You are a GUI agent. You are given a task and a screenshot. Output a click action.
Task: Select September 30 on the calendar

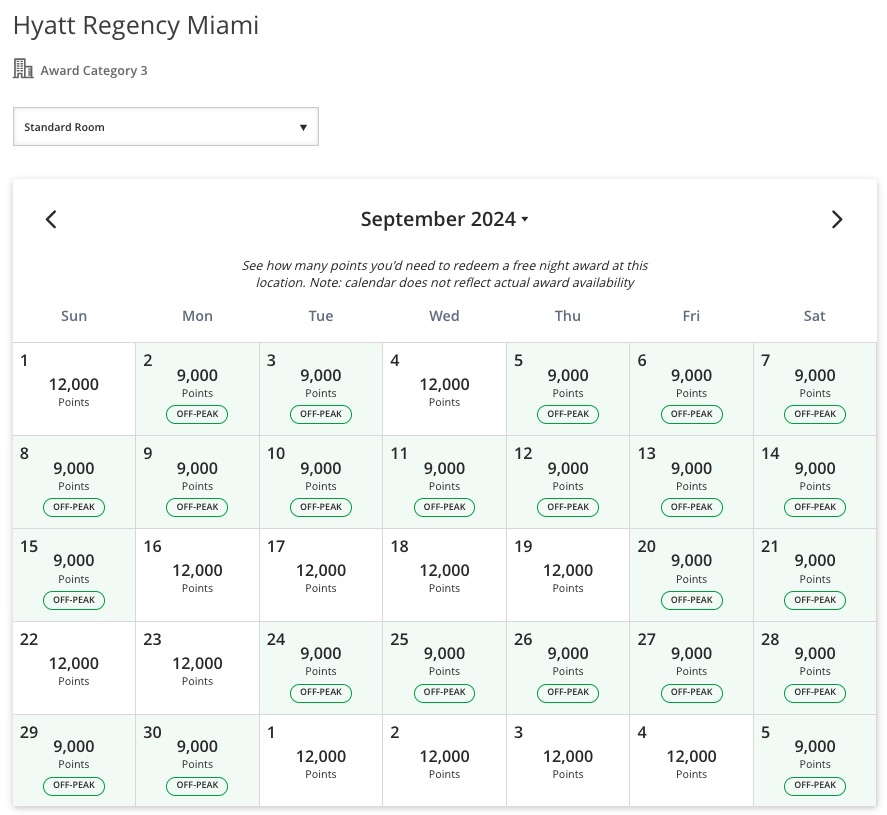pos(197,760)
